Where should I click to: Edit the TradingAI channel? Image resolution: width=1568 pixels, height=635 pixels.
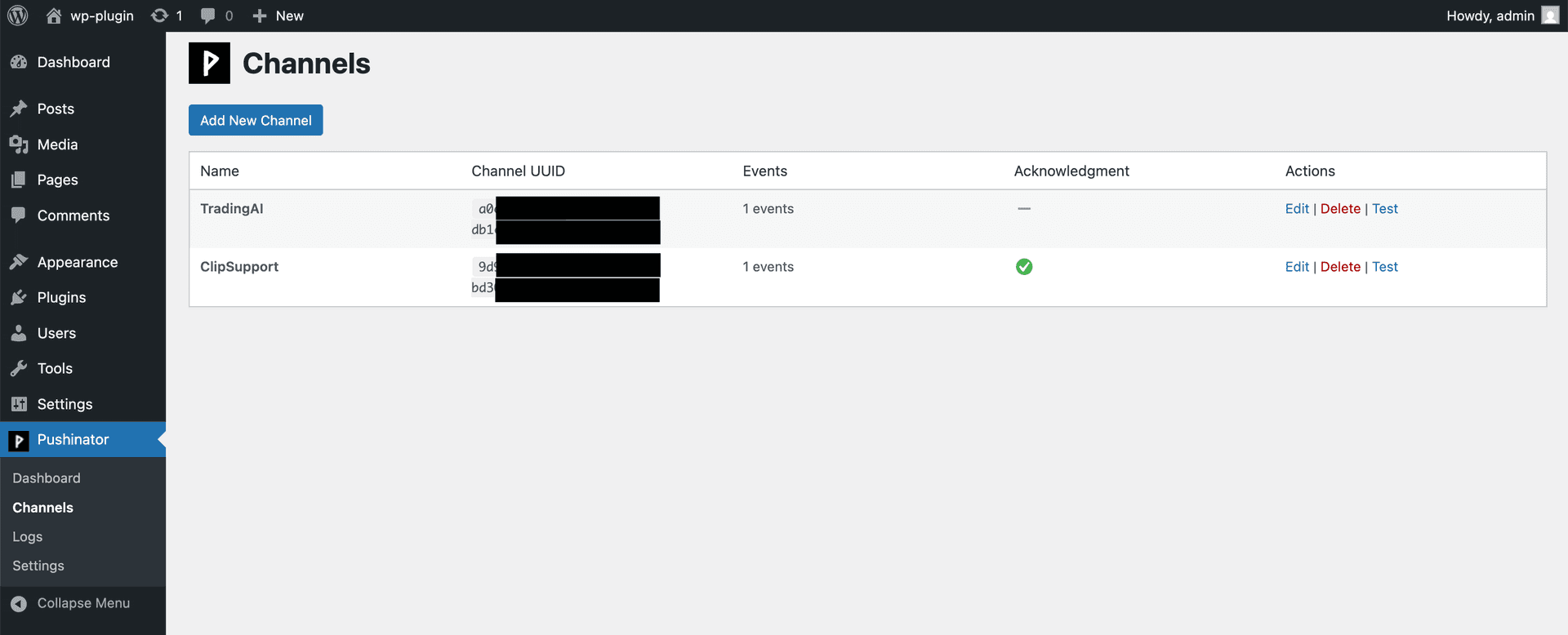pos(1296,209)
